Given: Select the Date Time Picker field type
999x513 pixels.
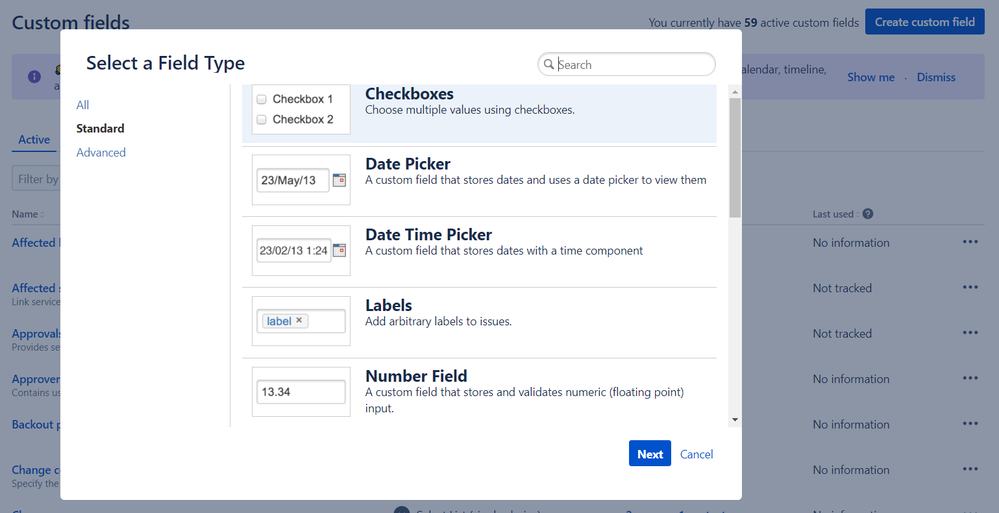Looking at the screenshot, I should [x=479, y=250].
